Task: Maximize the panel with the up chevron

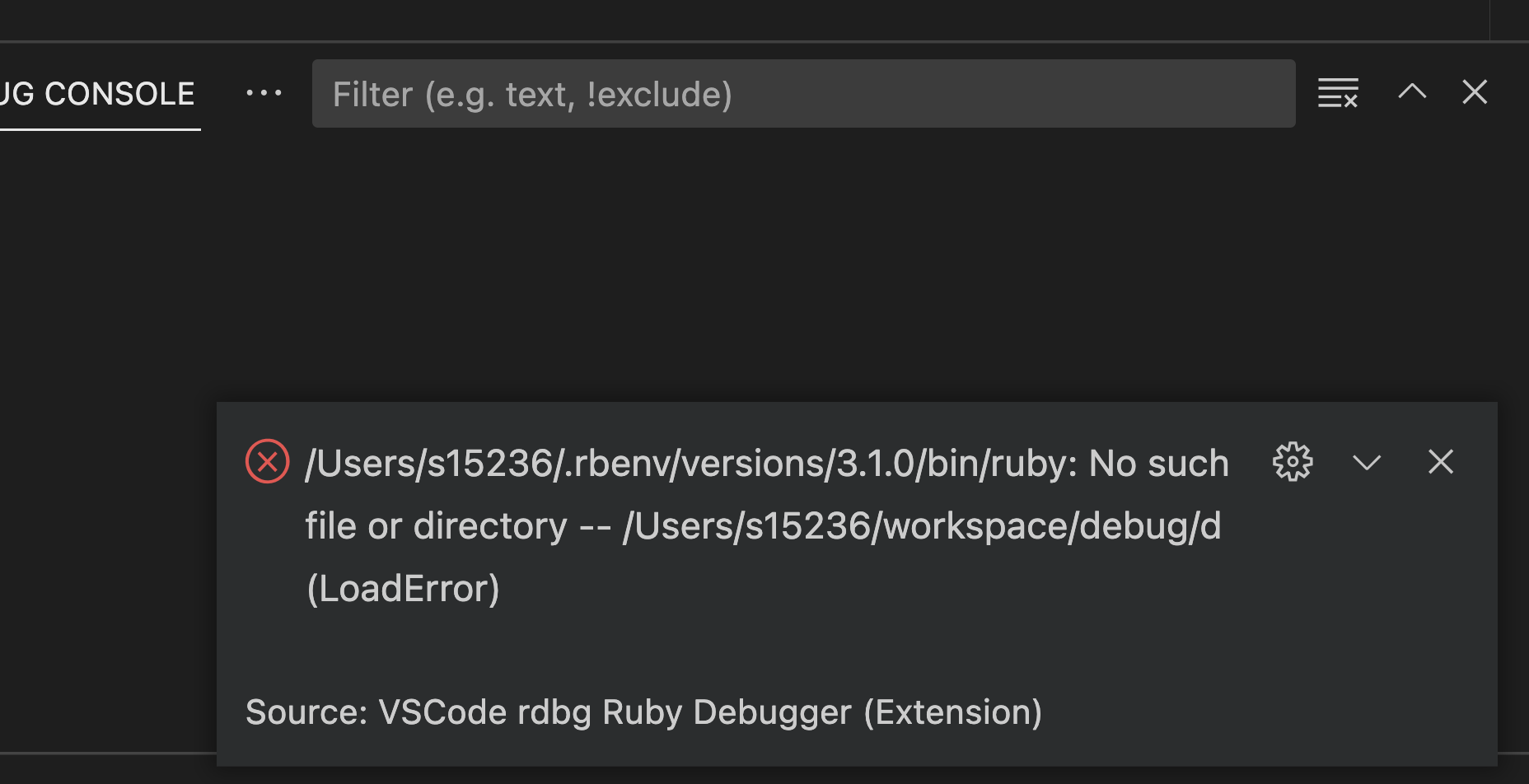Action: pos(1412,92)
